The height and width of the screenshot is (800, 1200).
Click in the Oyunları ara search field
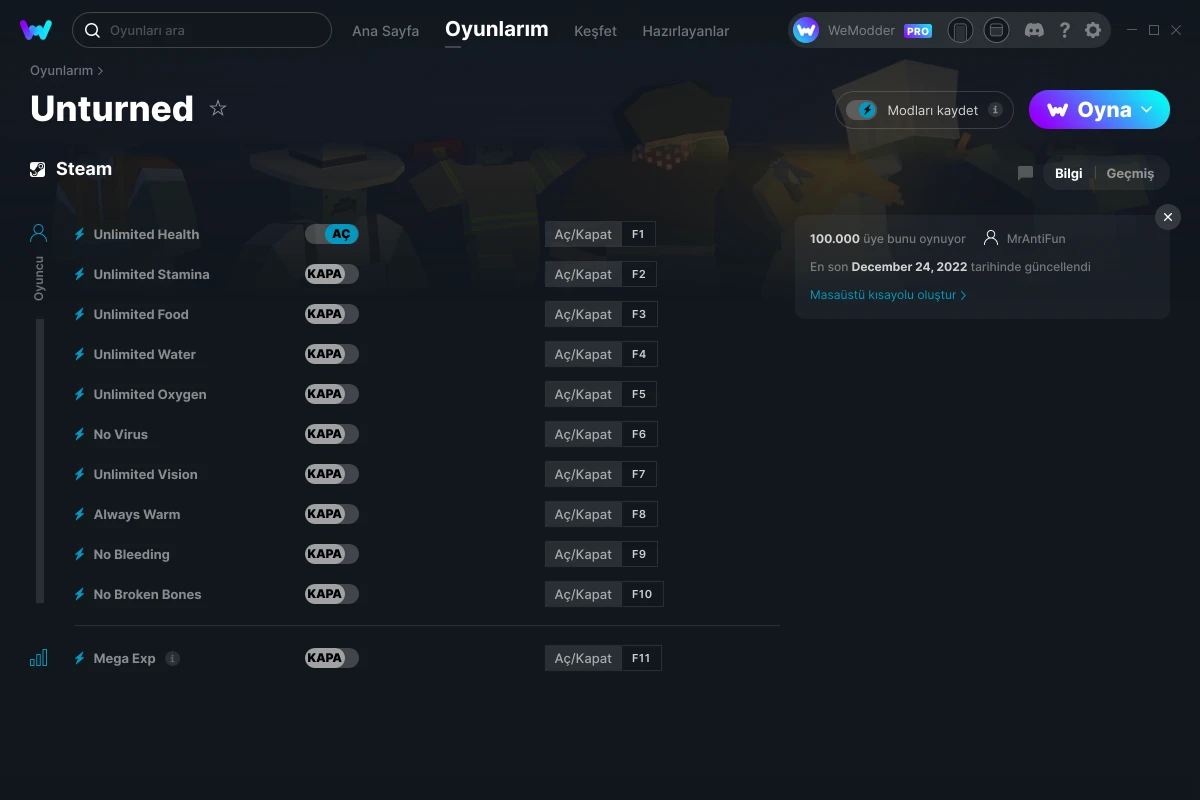pos(201,30)
